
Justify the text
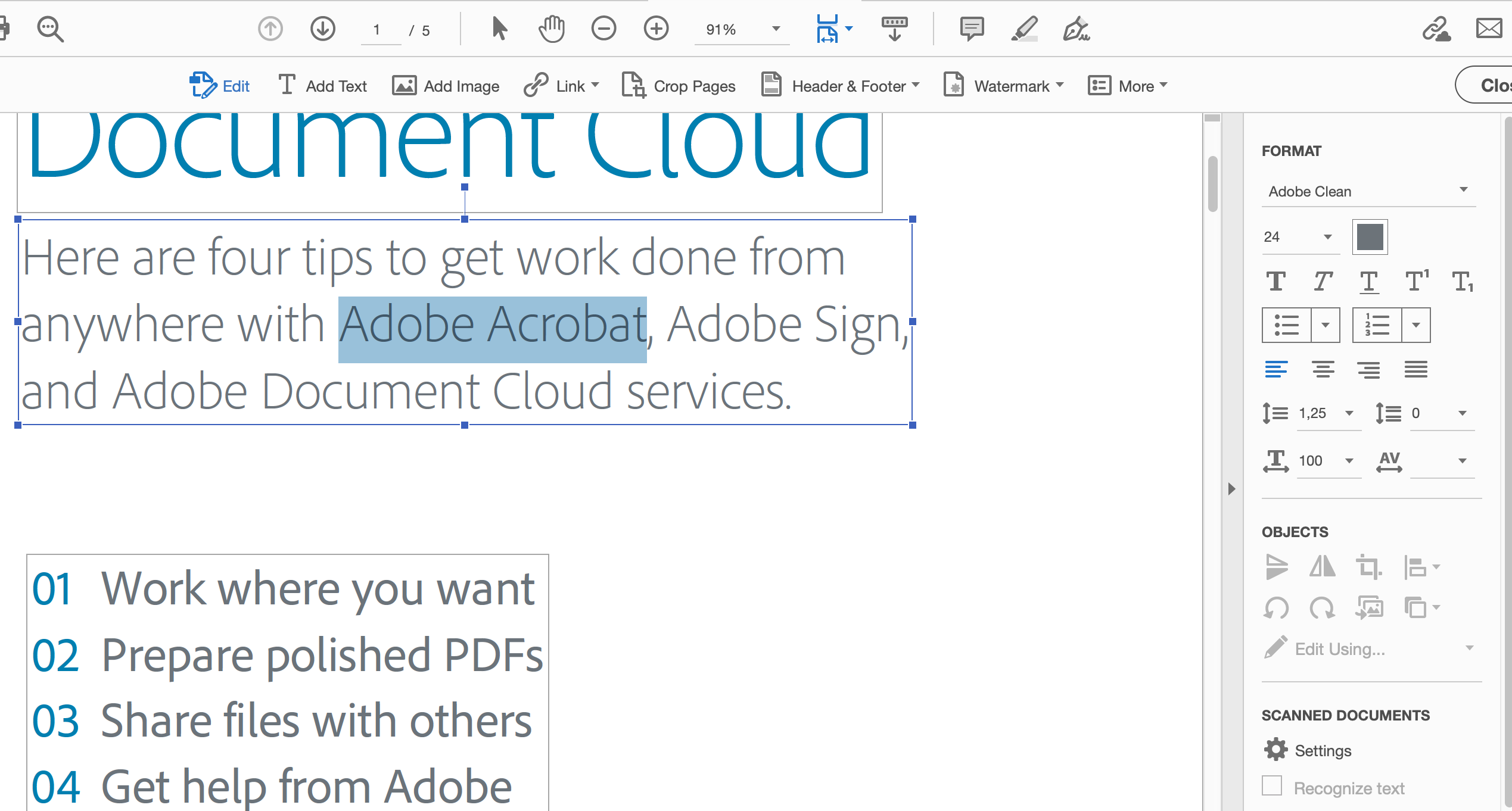click(x=1416, y=369)
